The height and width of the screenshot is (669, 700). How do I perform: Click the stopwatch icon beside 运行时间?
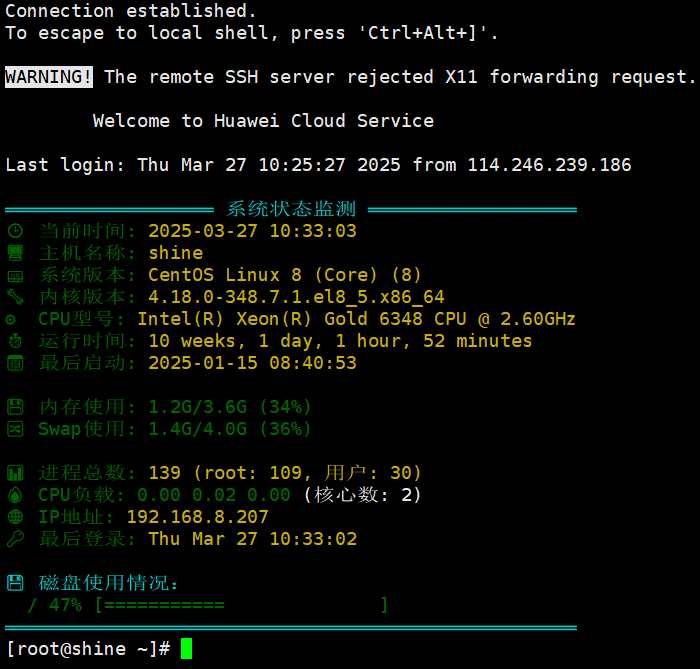tap(15, 341)
